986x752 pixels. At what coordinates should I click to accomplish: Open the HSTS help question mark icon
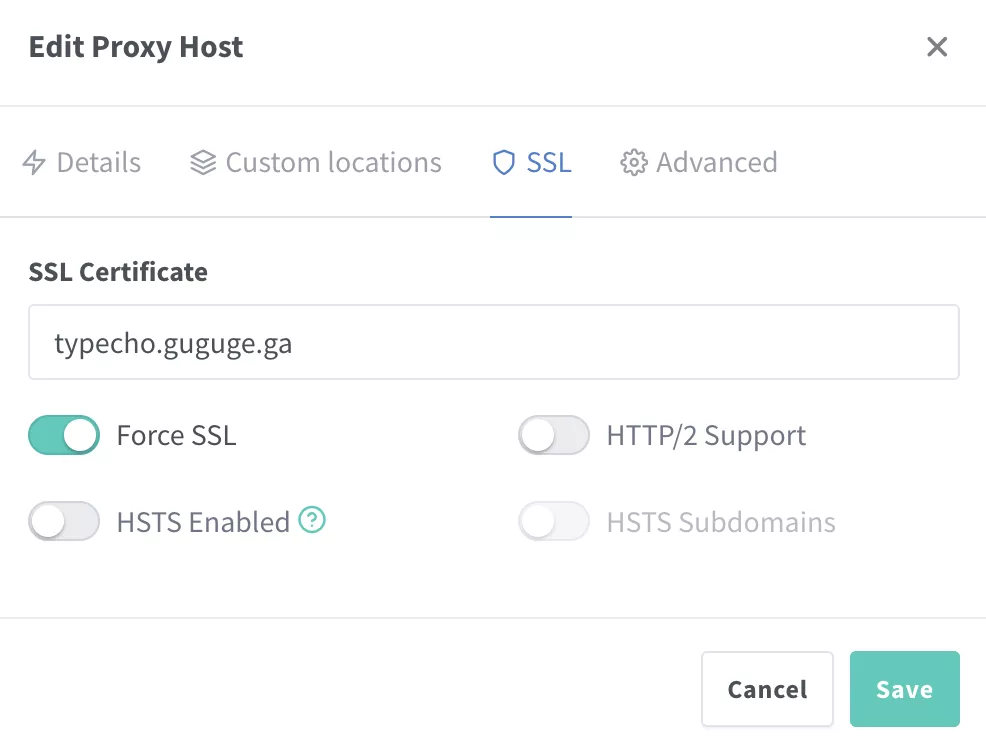coord(314,520)
